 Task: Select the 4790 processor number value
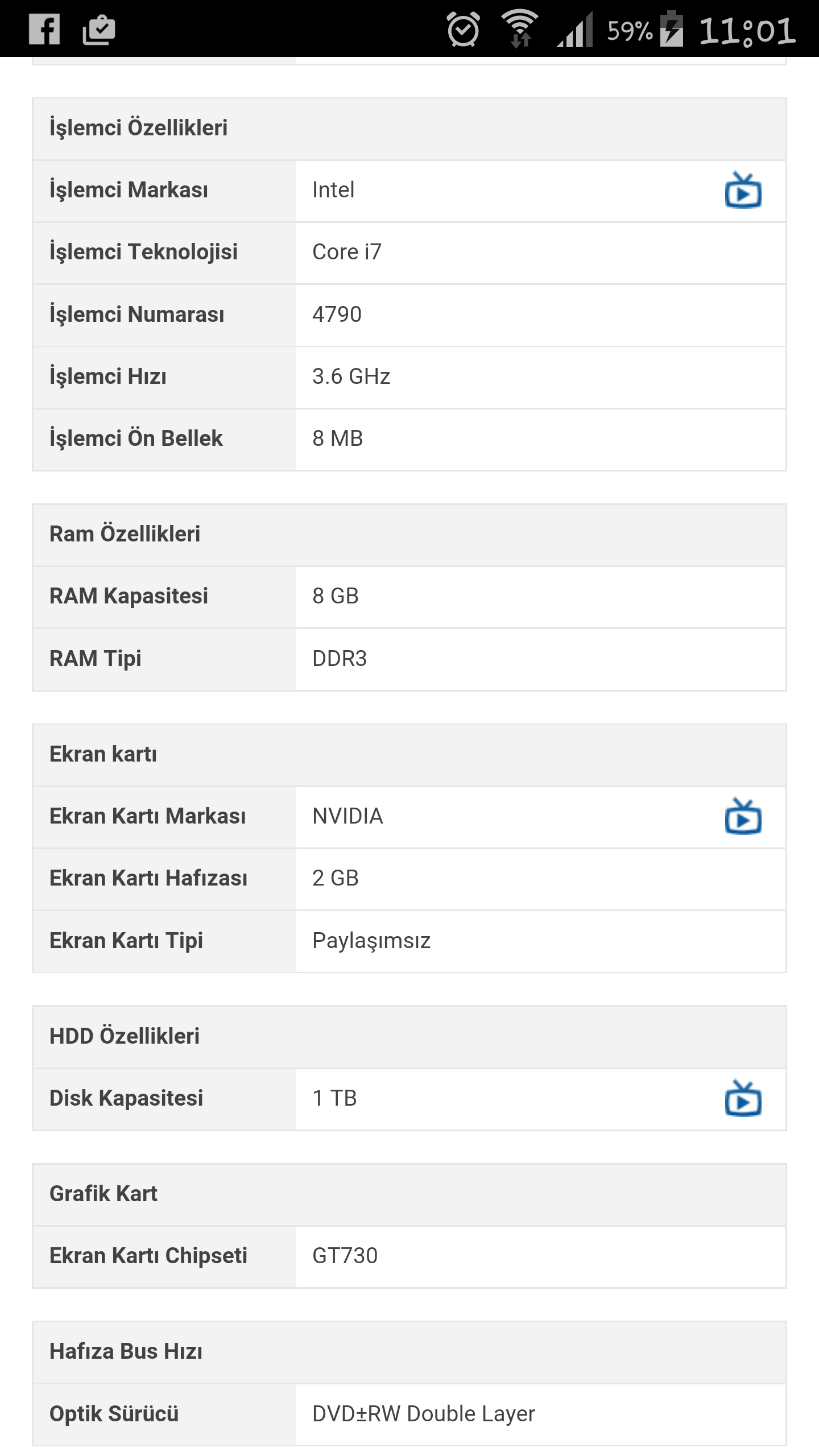[x=337, y=315]
